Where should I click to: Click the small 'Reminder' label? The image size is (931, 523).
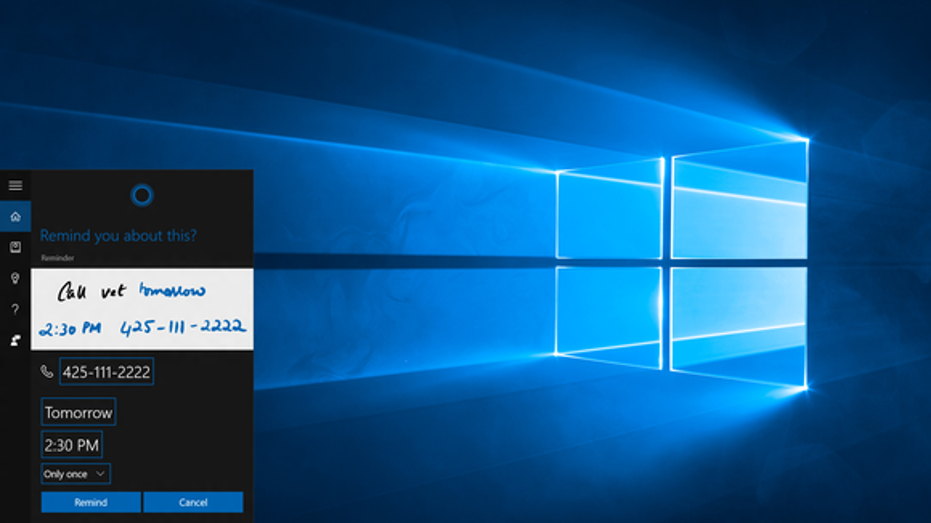pos(58,258)
